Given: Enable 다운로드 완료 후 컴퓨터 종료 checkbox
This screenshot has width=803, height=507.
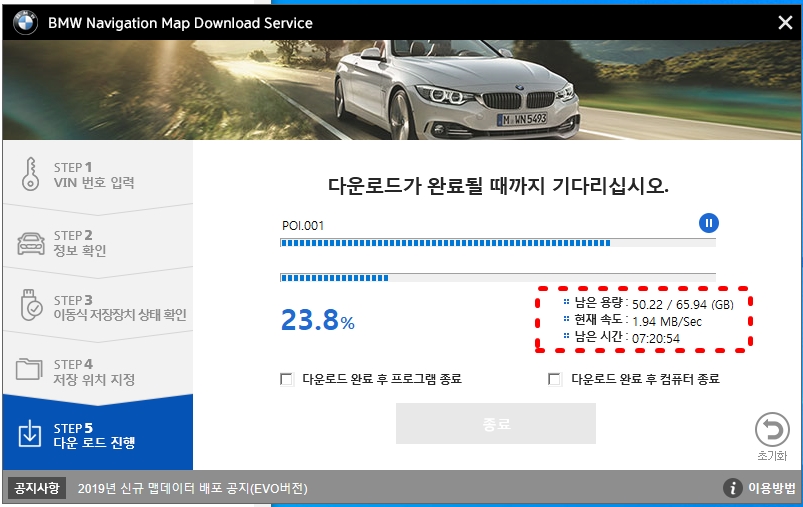Looking at the screenshot, I should (x=554, y=379).
